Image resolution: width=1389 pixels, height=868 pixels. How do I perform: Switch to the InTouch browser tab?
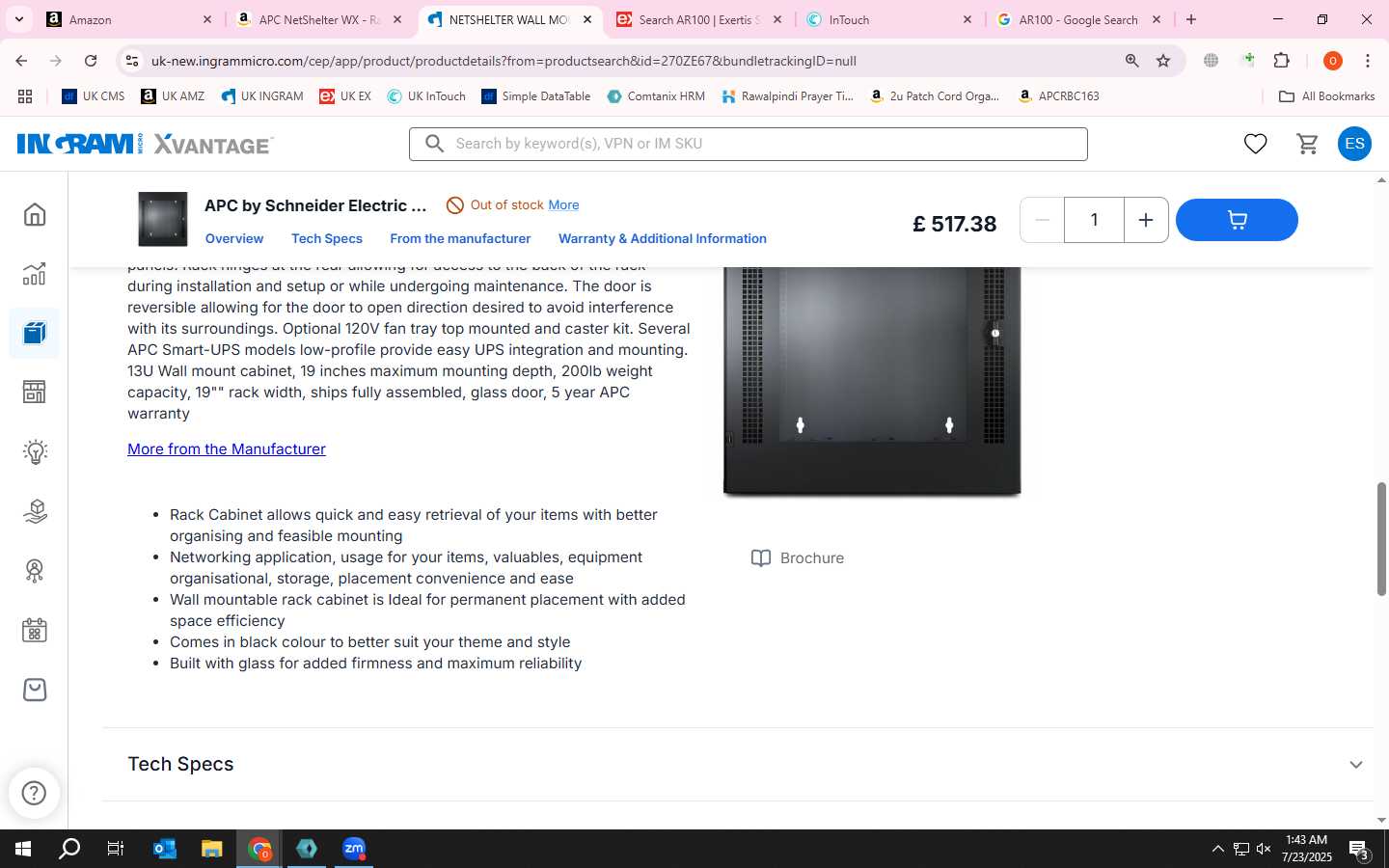[x=889, y=19]
